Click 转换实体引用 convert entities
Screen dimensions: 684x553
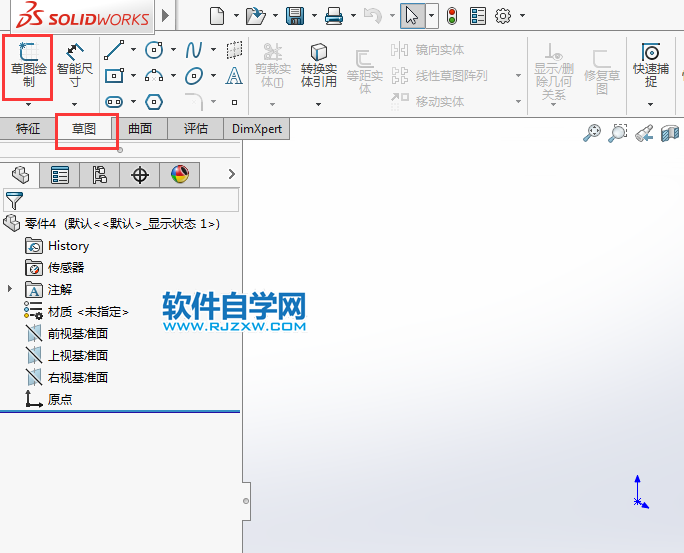(x=318, y=65)
